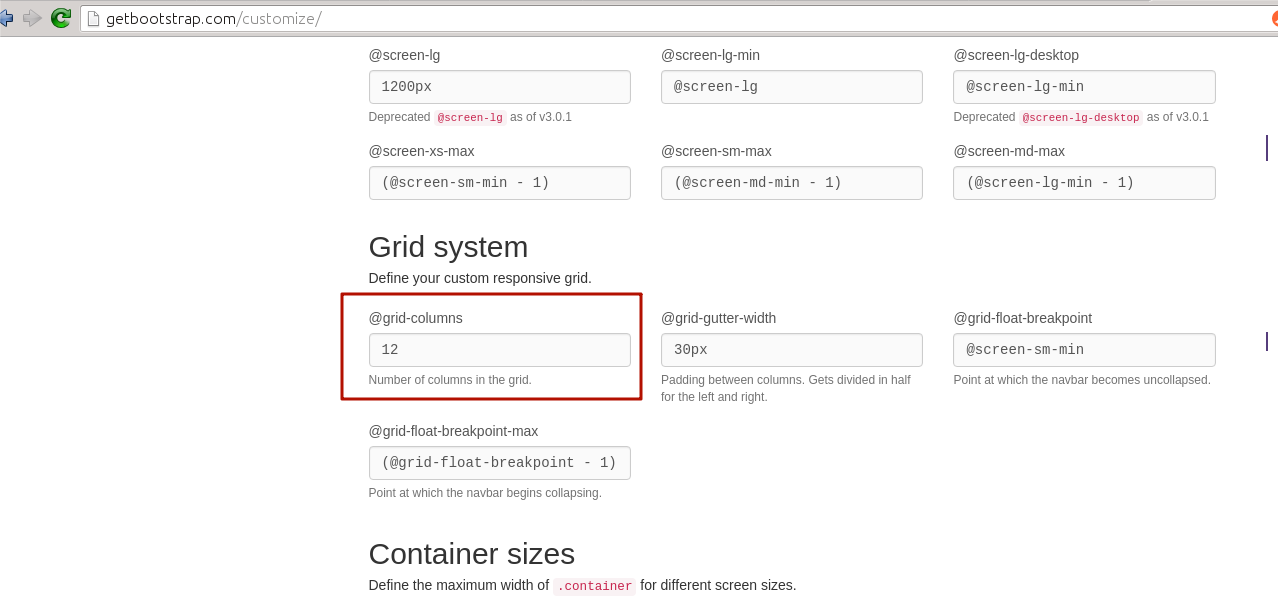Click the @screen-sm-max input
This screenshot has width=1278, height=613.
[x=791, y=183]
